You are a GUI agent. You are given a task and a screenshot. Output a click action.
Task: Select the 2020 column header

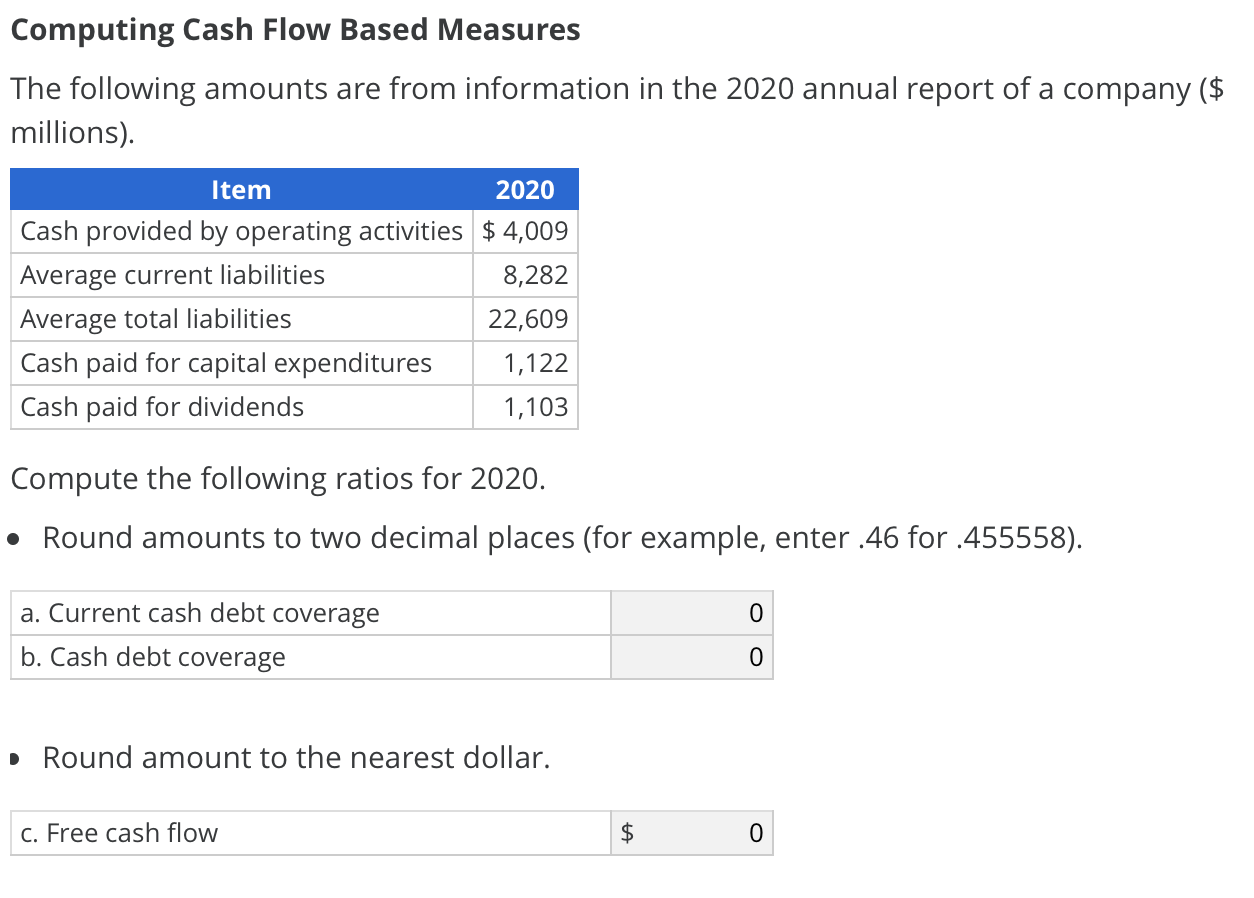coord(525,189)
